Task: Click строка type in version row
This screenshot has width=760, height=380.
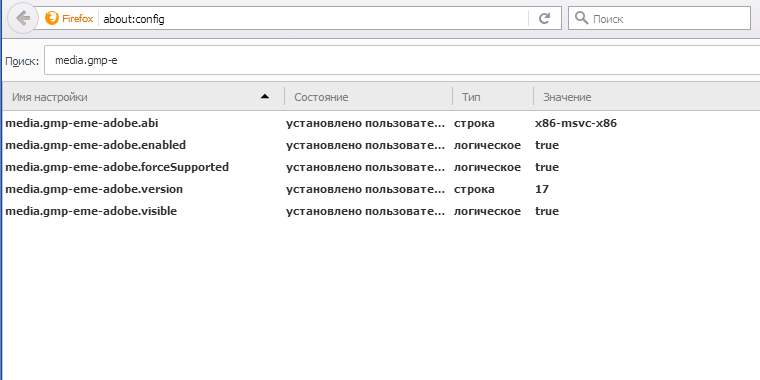Action: (x=474, y=189)
